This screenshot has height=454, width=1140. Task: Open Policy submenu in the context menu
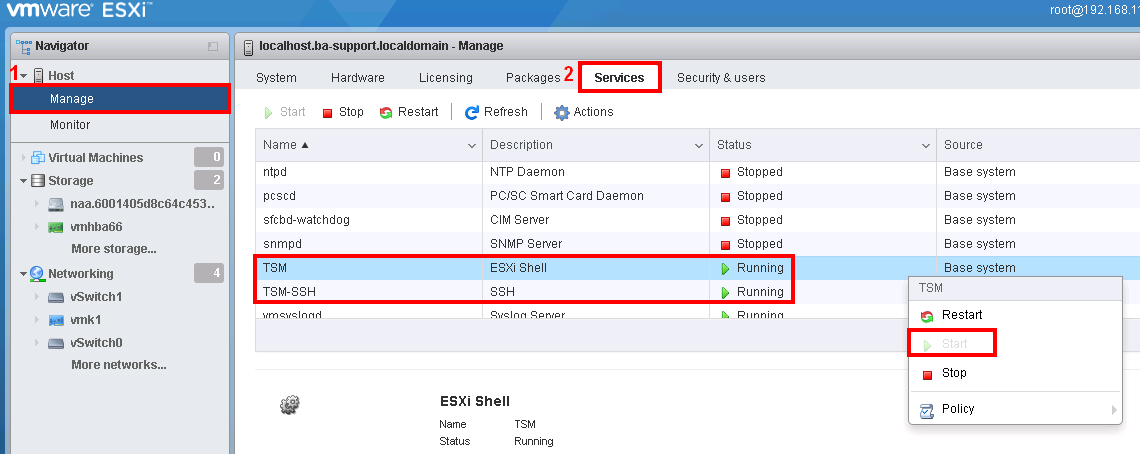click(957, 409)
